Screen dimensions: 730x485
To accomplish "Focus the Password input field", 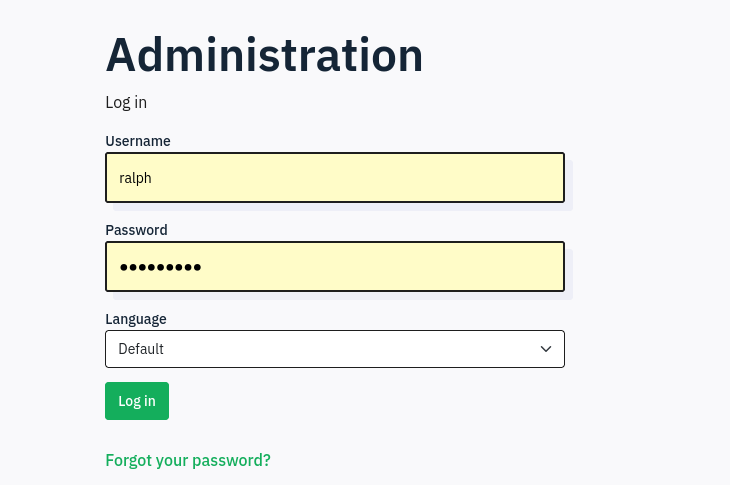I will tap(334, 267).
